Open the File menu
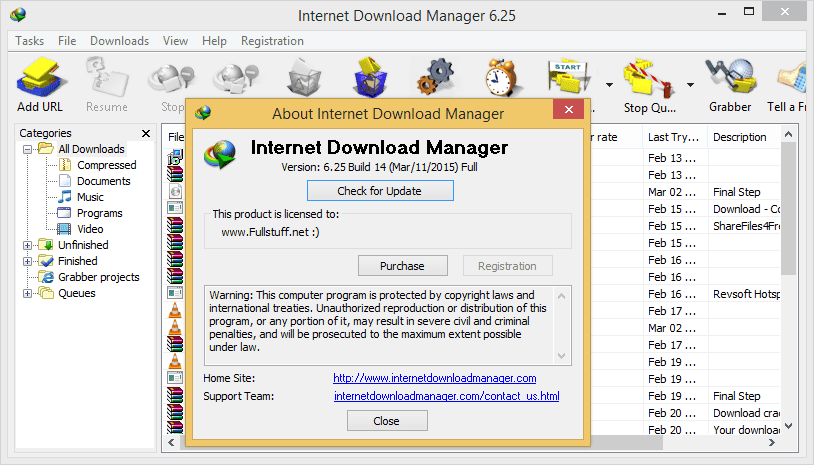Image resolution: width=814 pixels, height=465 pixels. click(x=67, y=41)
